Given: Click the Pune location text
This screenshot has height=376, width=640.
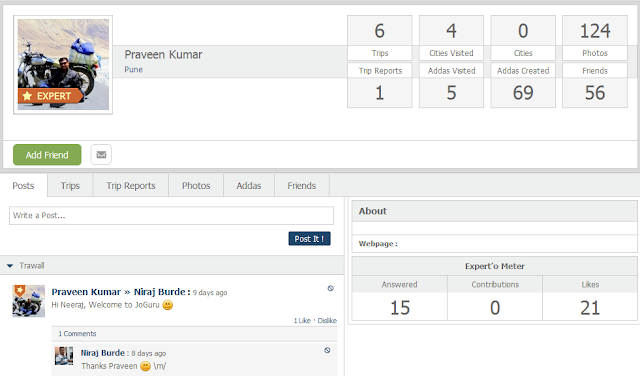Looking at the screenshot, I should pos(133,70).
